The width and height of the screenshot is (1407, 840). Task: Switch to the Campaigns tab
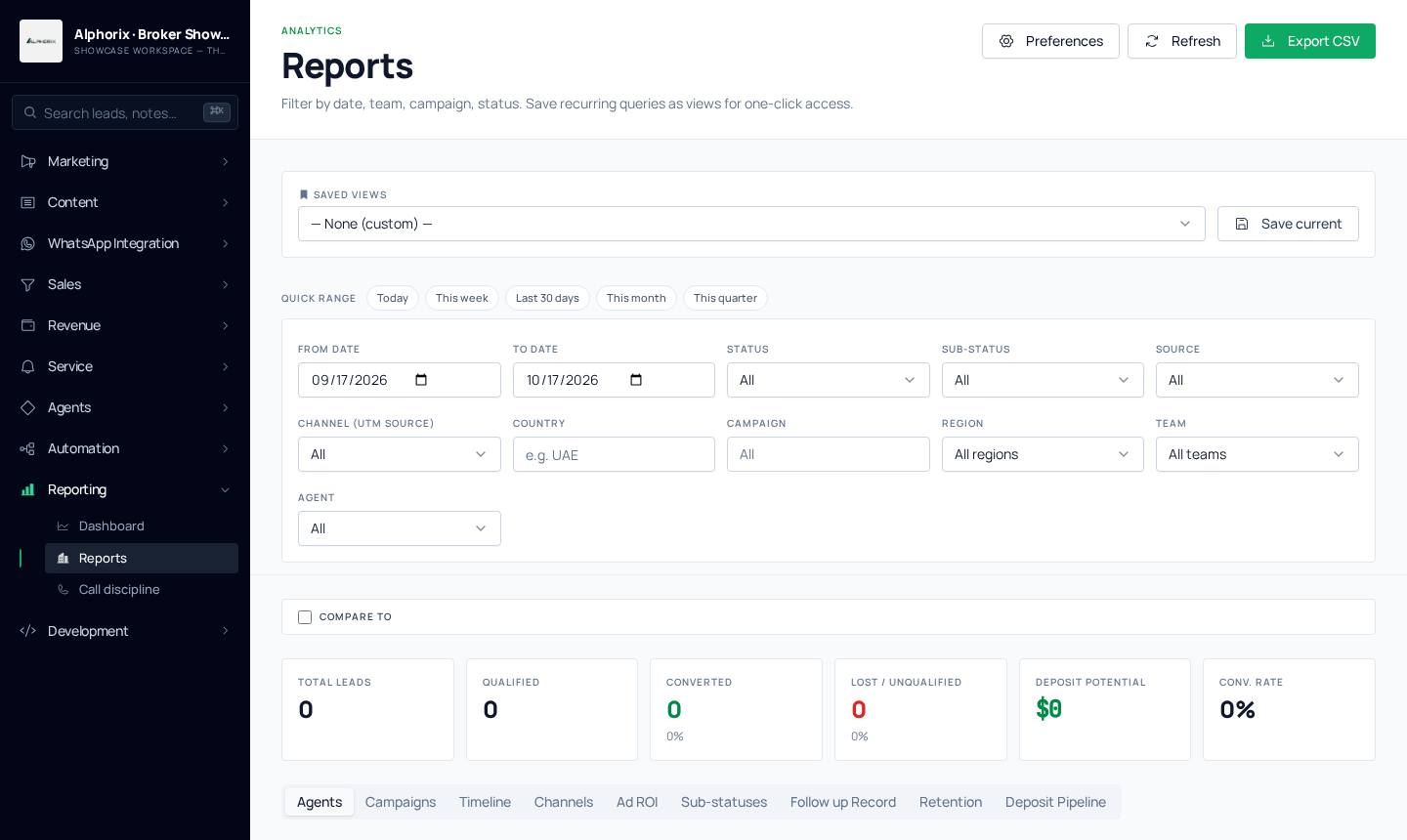point(401,802)
